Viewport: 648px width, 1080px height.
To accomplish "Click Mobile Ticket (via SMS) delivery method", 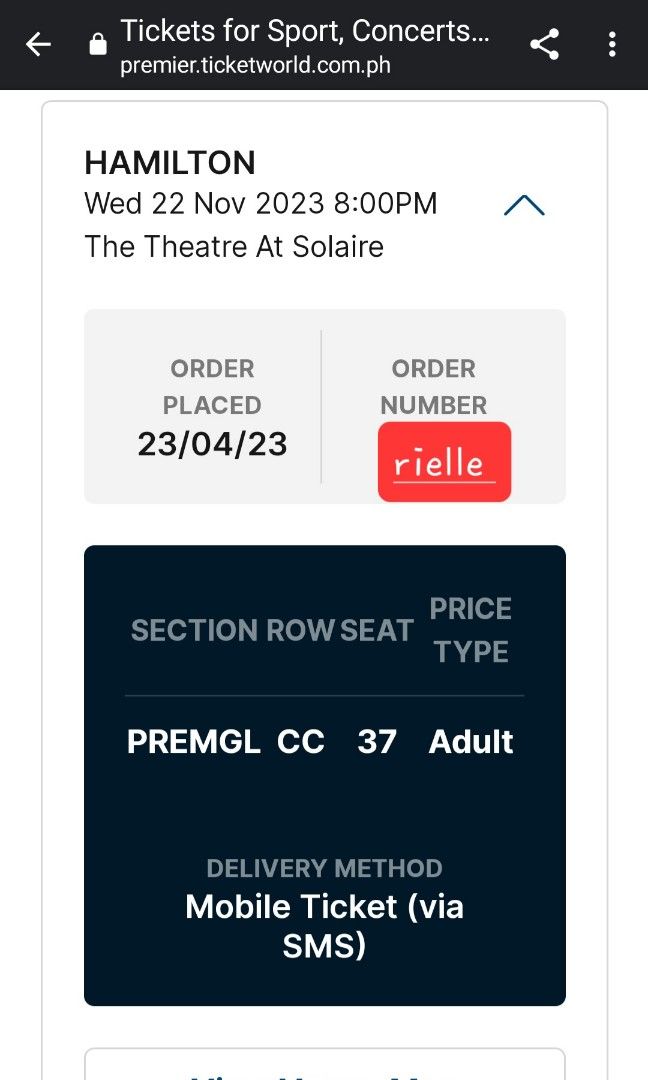I will click(x=323, y=925).
